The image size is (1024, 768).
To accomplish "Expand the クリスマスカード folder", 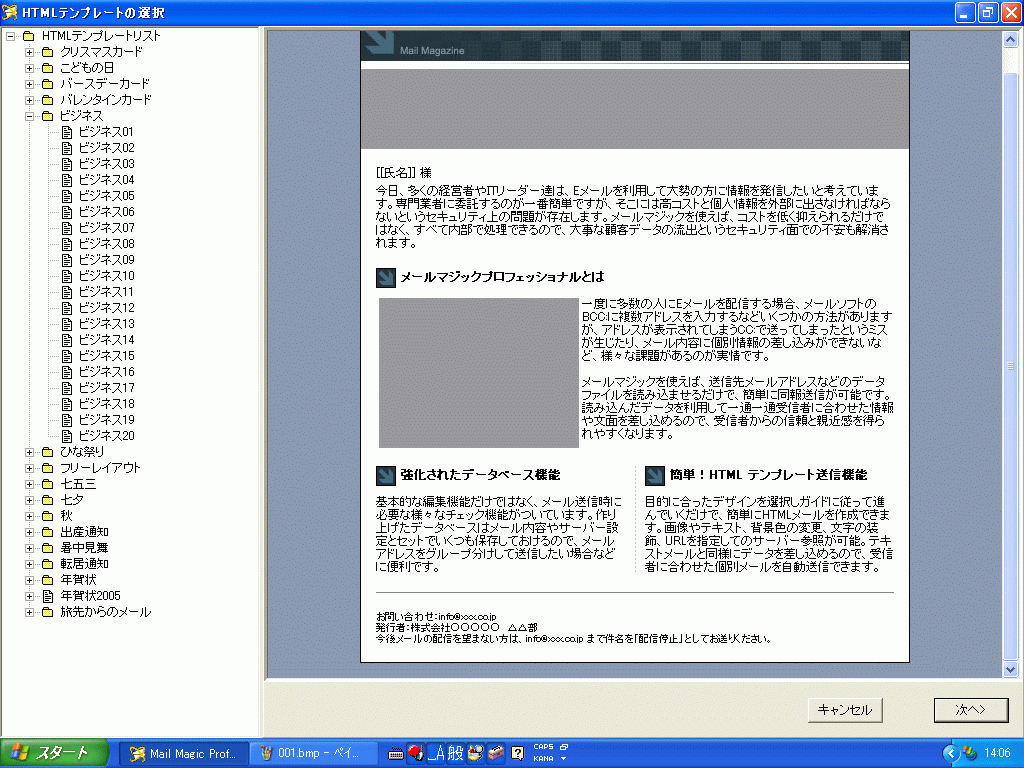I will coord(29,52).
